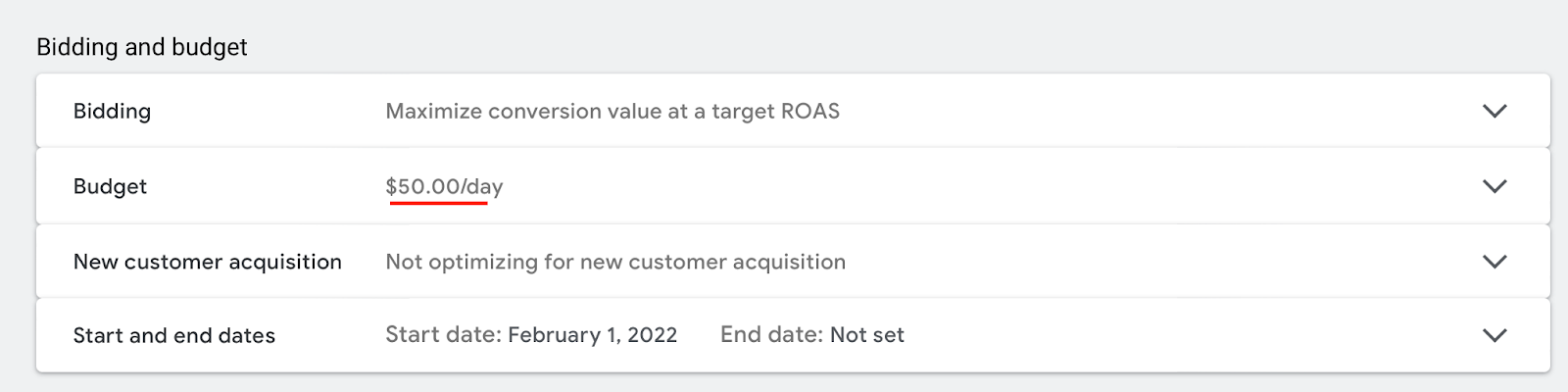Click the red underline beneath the budget amount
The width and height of the screenshot is (1568, 392).
click(438, 204)
